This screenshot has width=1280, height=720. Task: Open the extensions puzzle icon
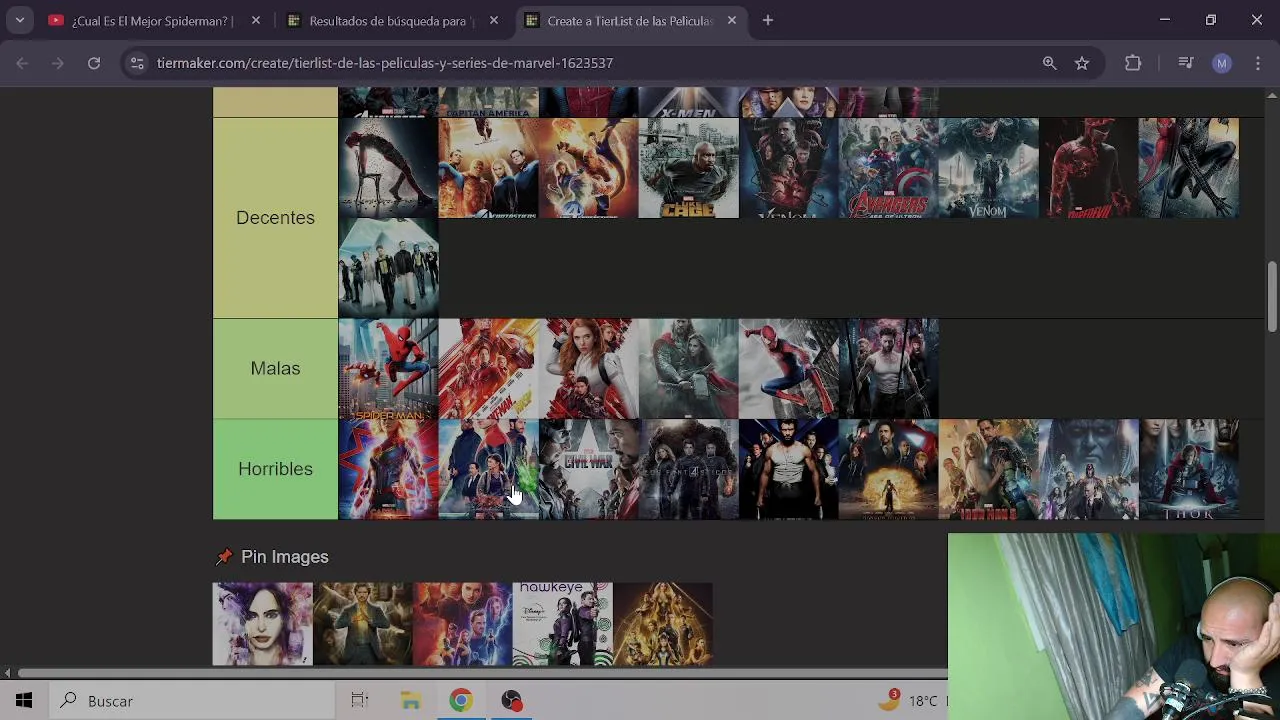pos(1133,63)
